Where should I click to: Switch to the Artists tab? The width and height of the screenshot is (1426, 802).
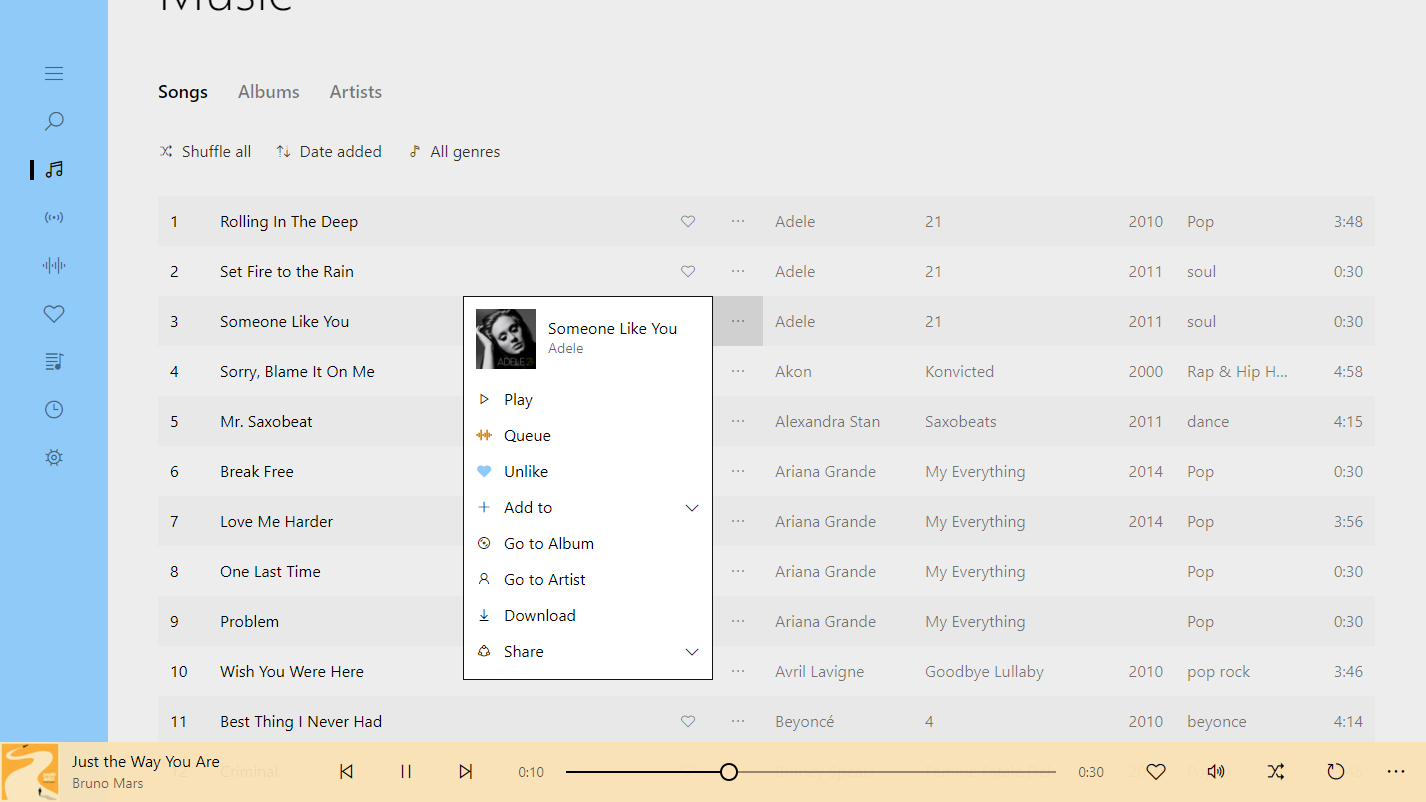coord(356,92)
